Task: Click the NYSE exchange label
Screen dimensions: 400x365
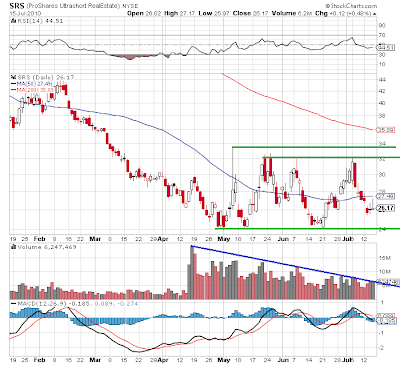Action: (x=129, y=6)
